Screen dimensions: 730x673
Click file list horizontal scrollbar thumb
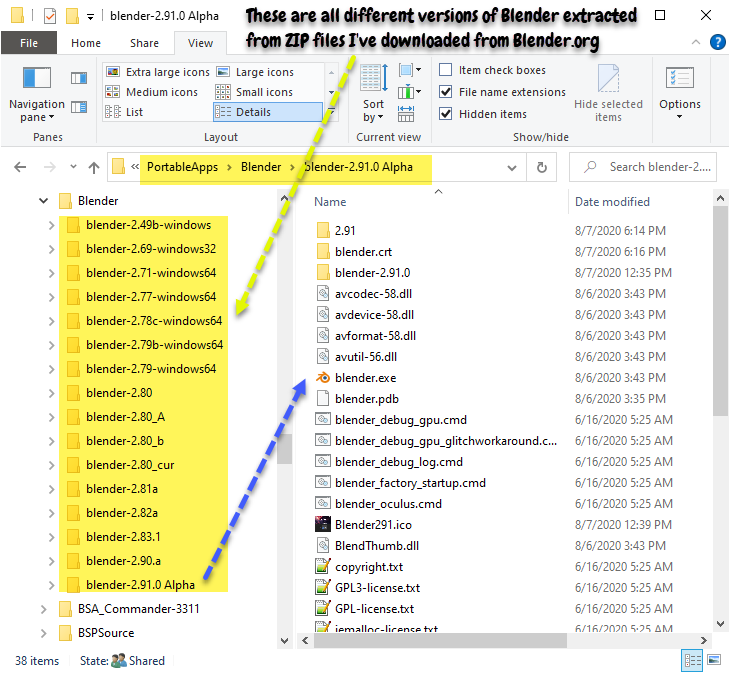coord(440,641)
